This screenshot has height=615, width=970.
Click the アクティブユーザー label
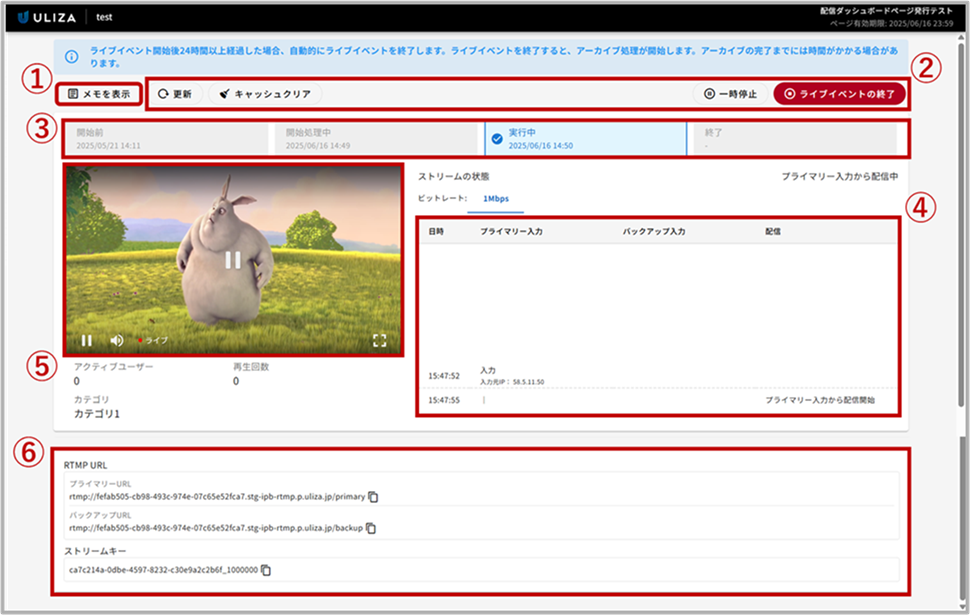(x=113, y=367)
